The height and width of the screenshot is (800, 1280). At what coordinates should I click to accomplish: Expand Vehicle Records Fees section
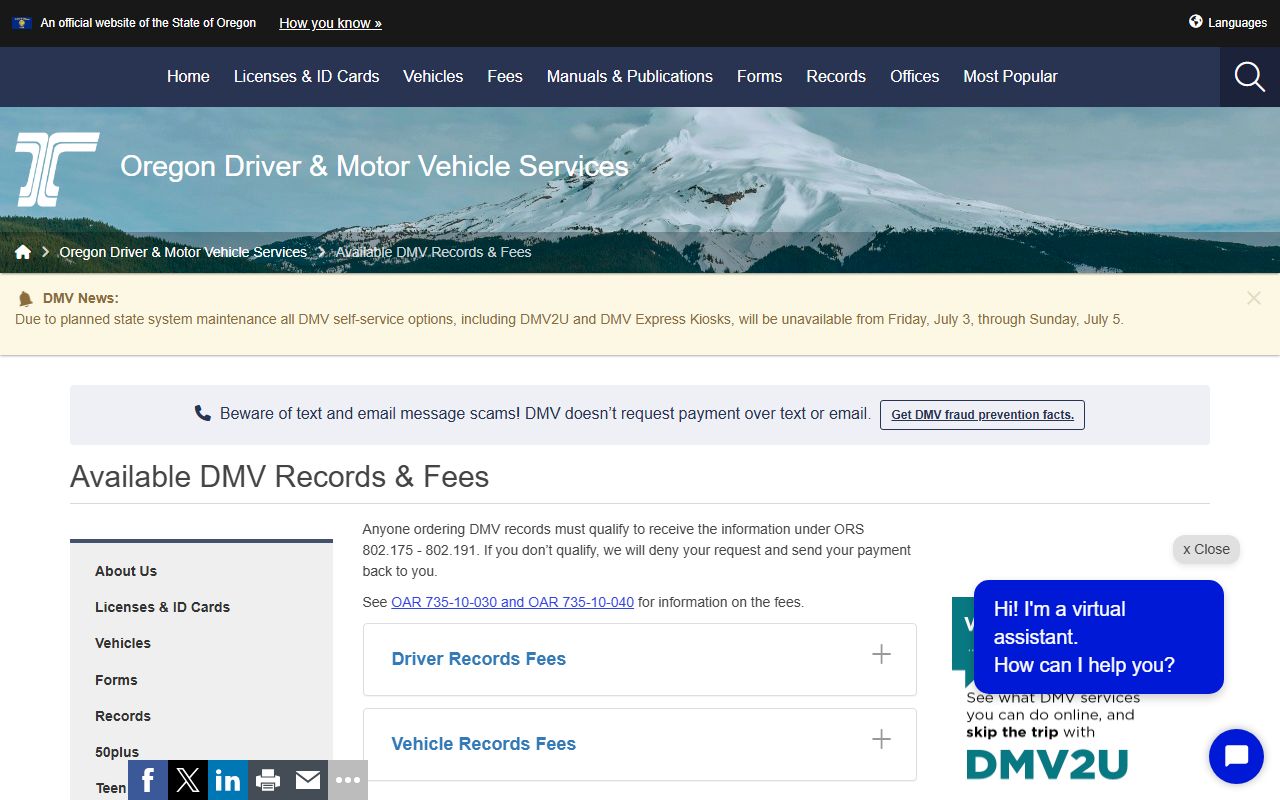click(640, 744)
